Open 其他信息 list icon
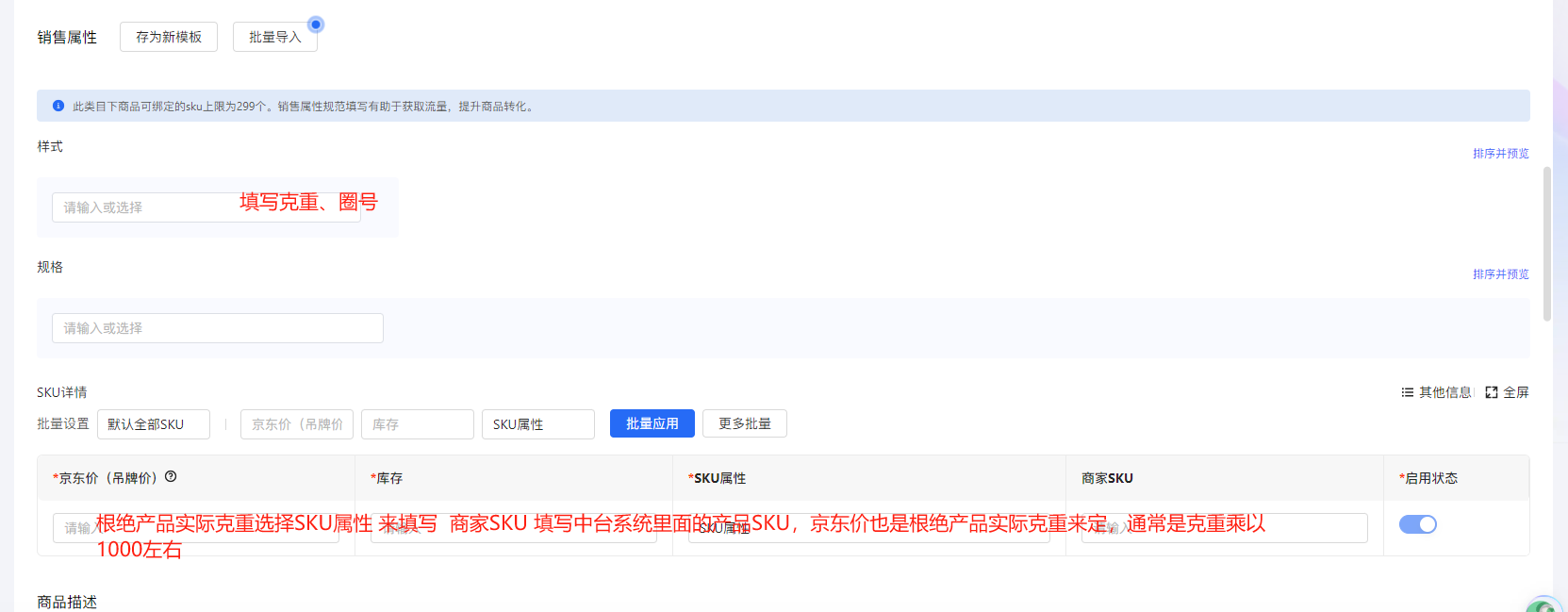This screenshot has height=612, width=1568. 1407,392
